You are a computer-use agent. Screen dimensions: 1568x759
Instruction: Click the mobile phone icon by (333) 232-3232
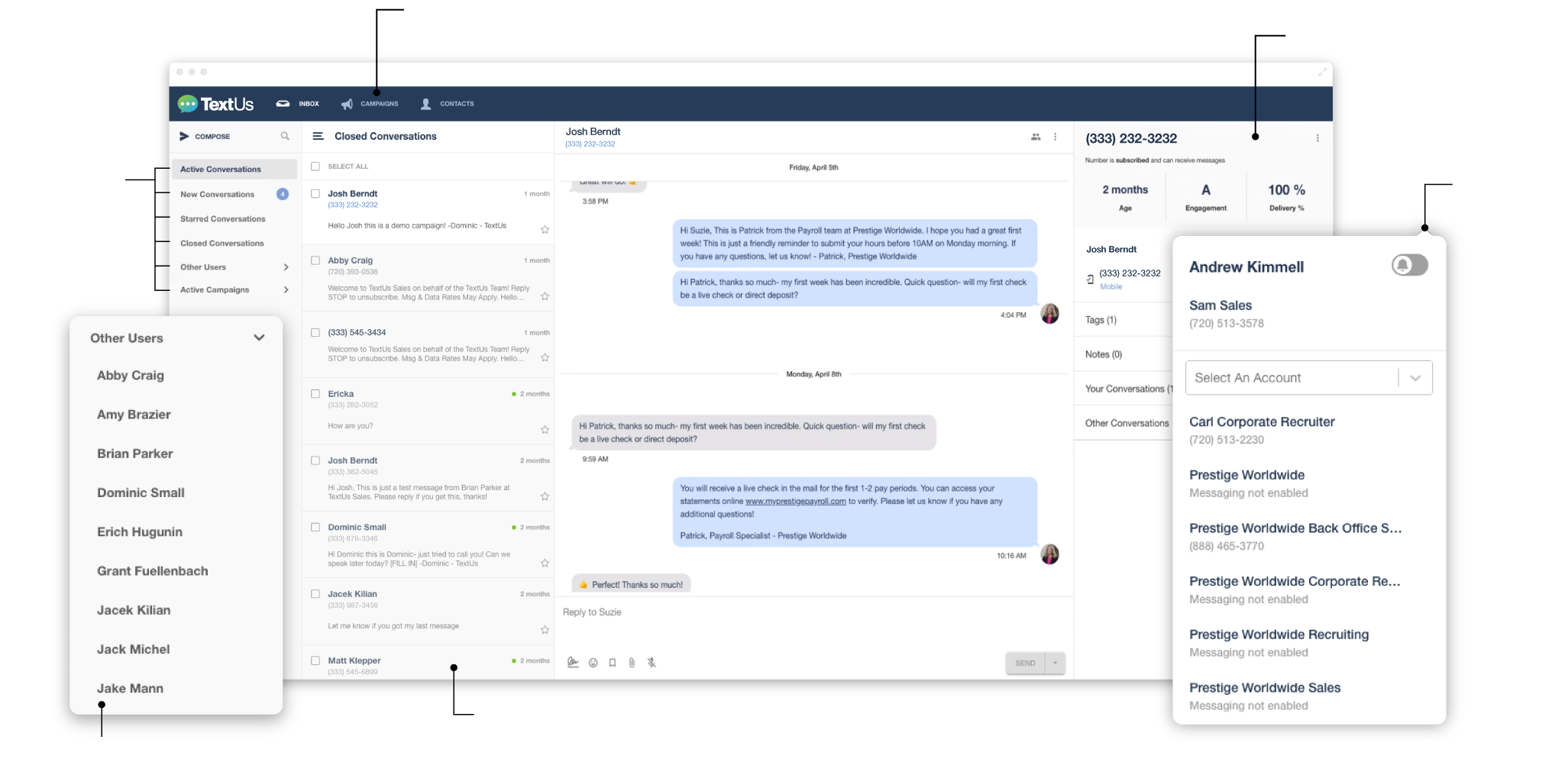point(1090,279)
